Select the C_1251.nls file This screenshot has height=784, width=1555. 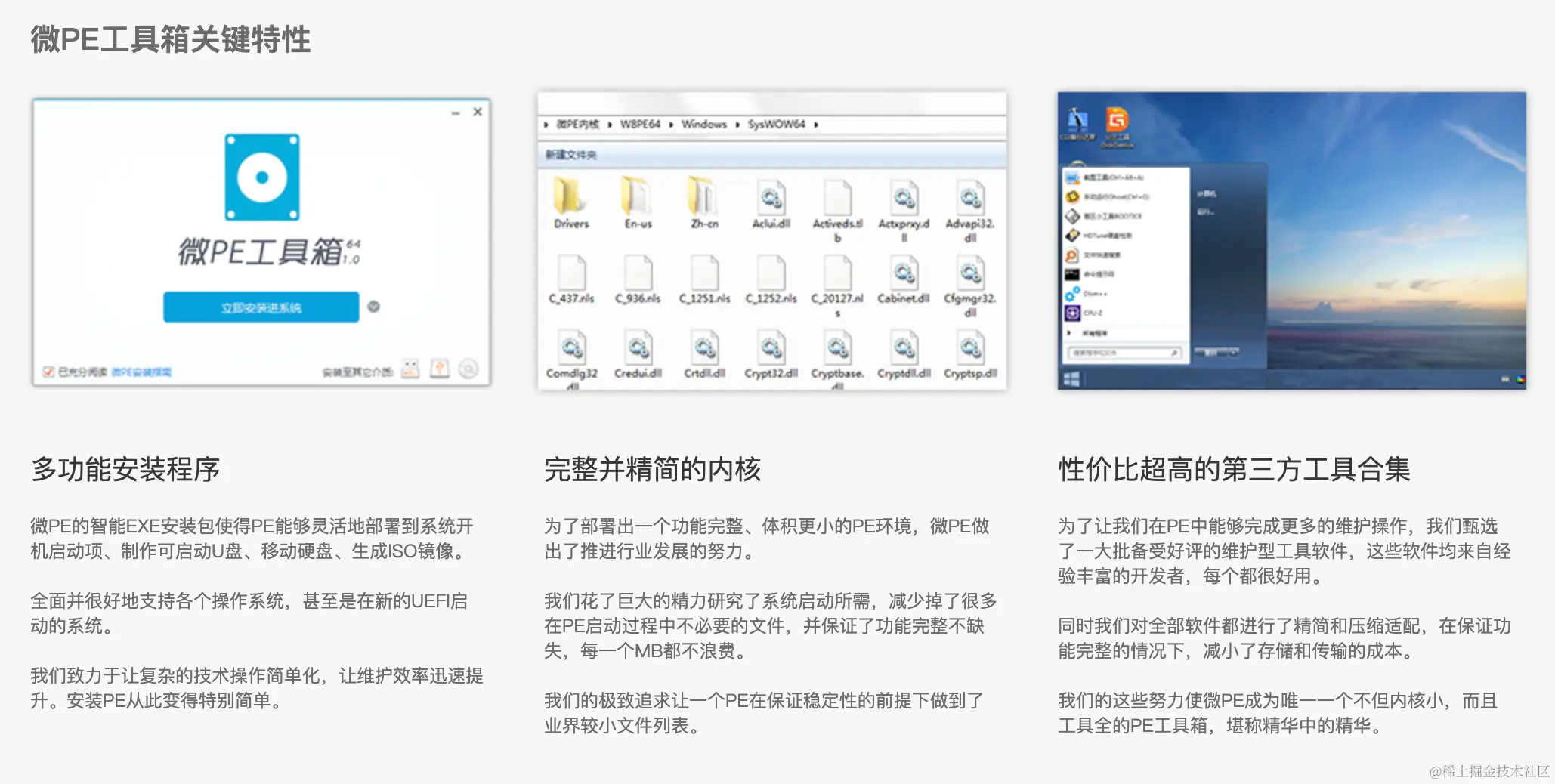pos(704,279)
